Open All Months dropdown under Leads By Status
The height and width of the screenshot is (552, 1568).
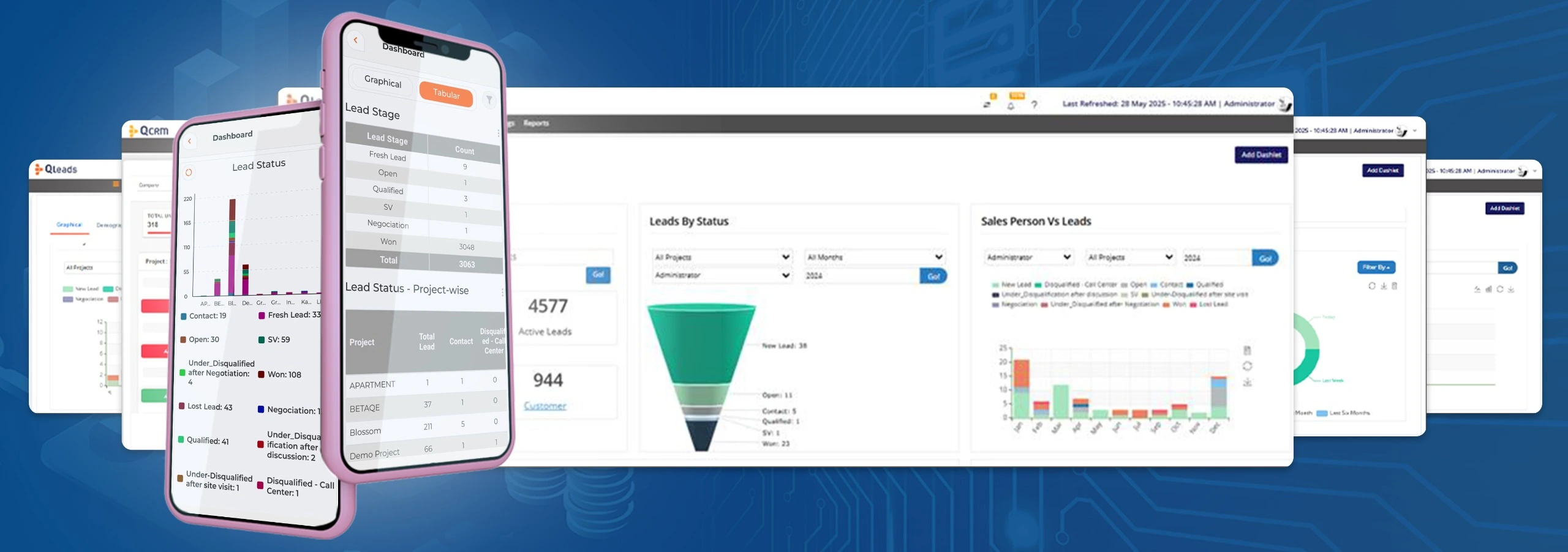tap(875, 257)
